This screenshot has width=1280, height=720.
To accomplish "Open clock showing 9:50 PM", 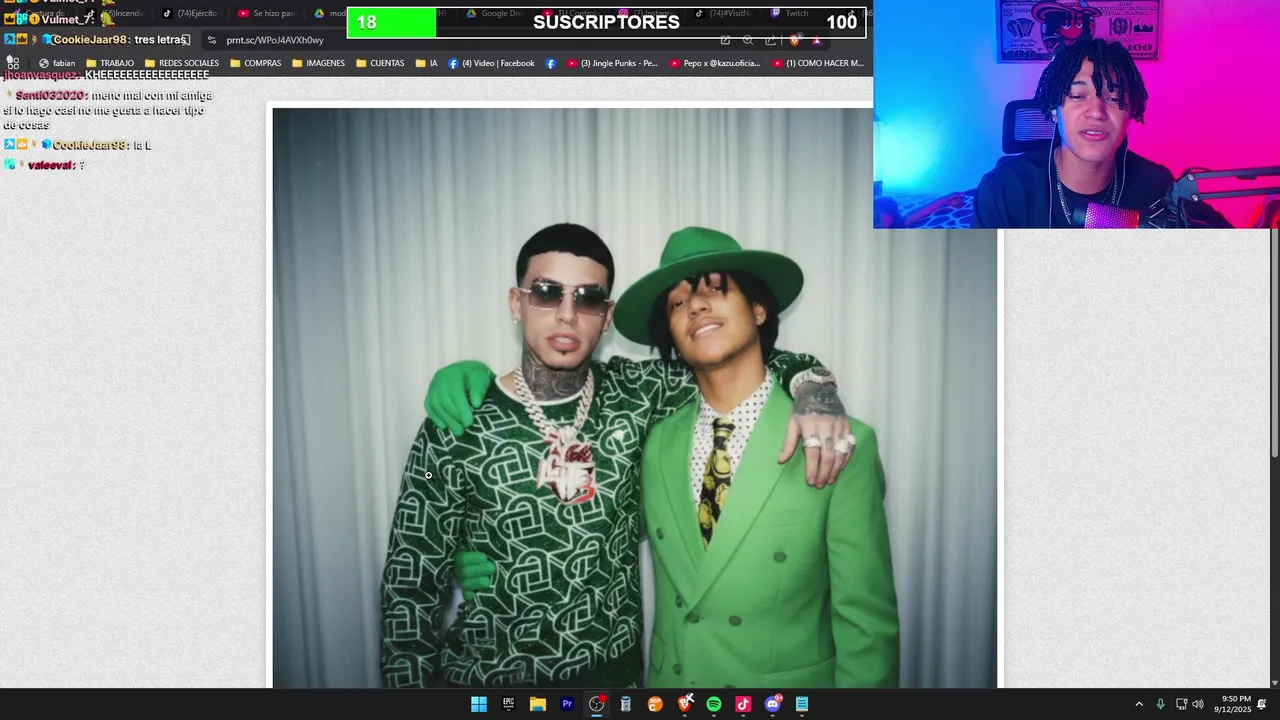I will click(1232, 704).
